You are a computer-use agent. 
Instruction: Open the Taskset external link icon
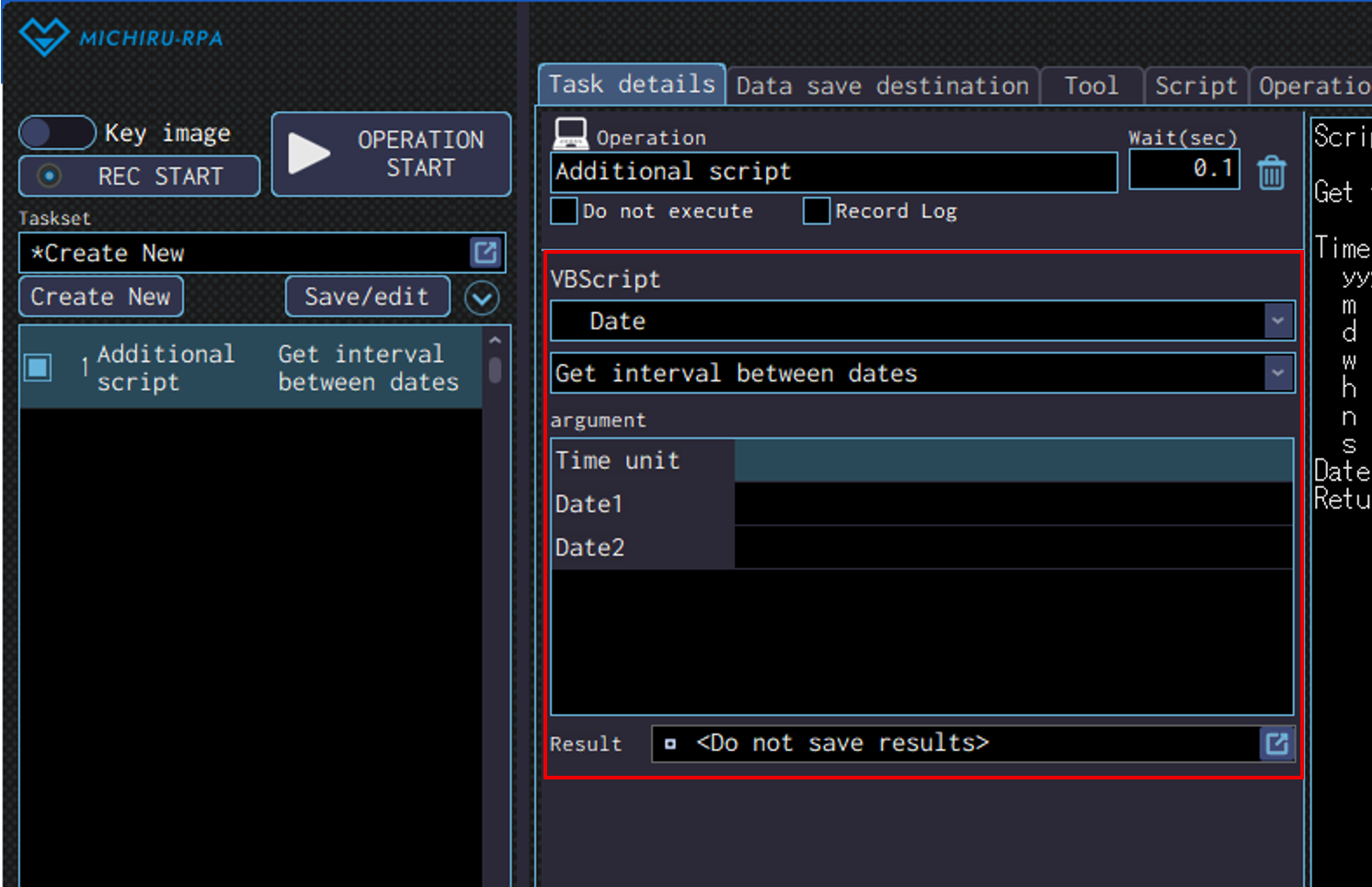pos(486,252)
